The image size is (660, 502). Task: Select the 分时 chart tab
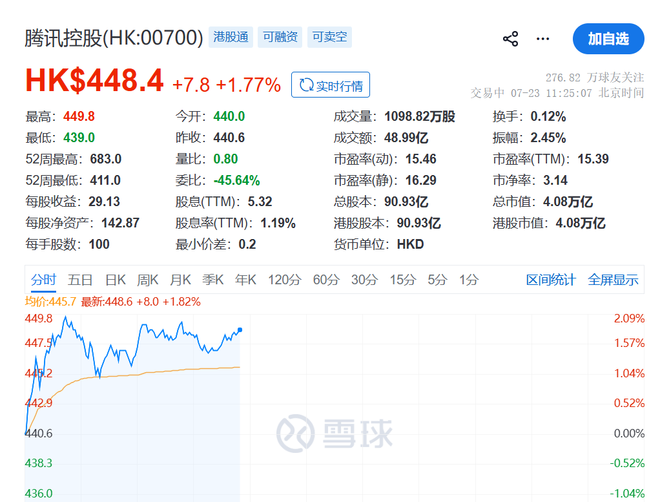43,280
